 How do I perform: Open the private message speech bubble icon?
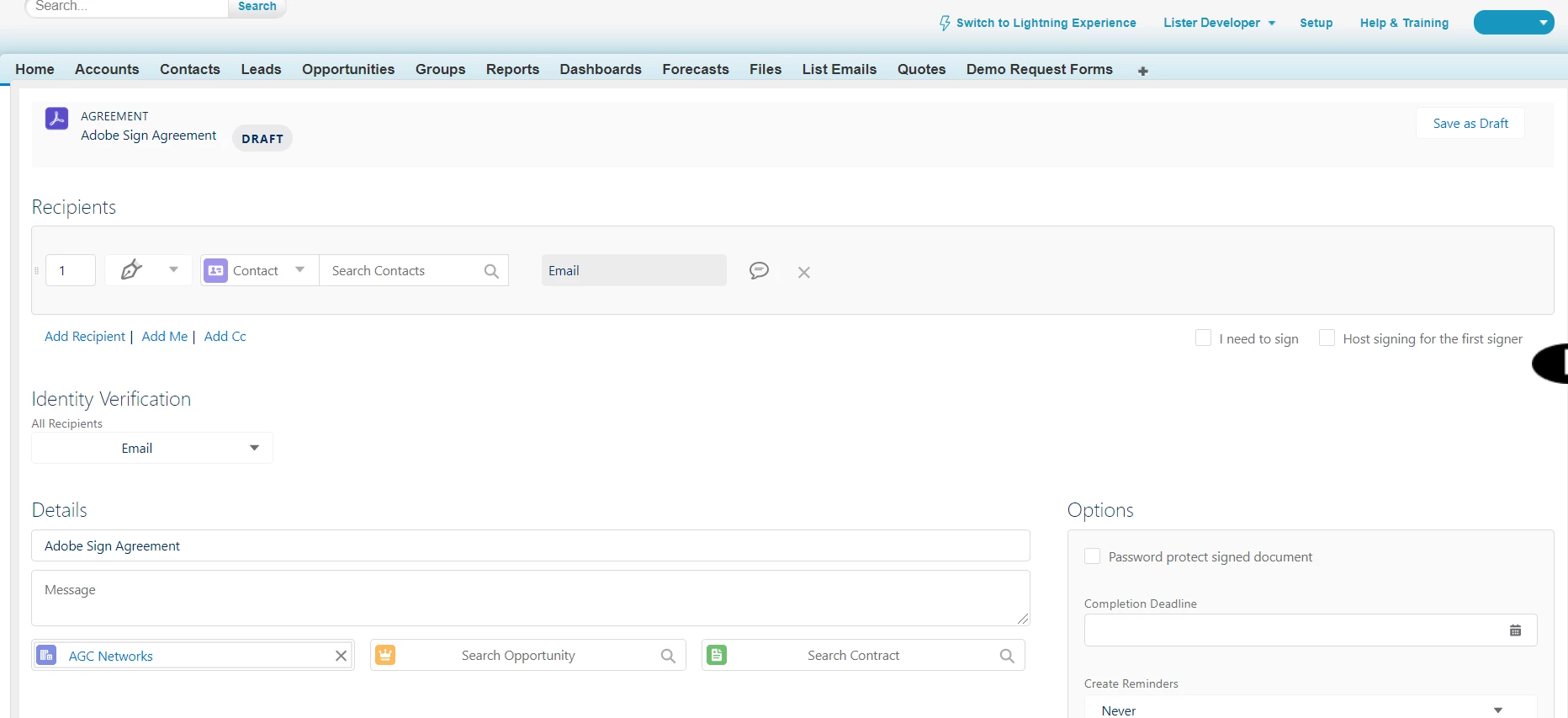pyautogui.click(x=759, y=270)
